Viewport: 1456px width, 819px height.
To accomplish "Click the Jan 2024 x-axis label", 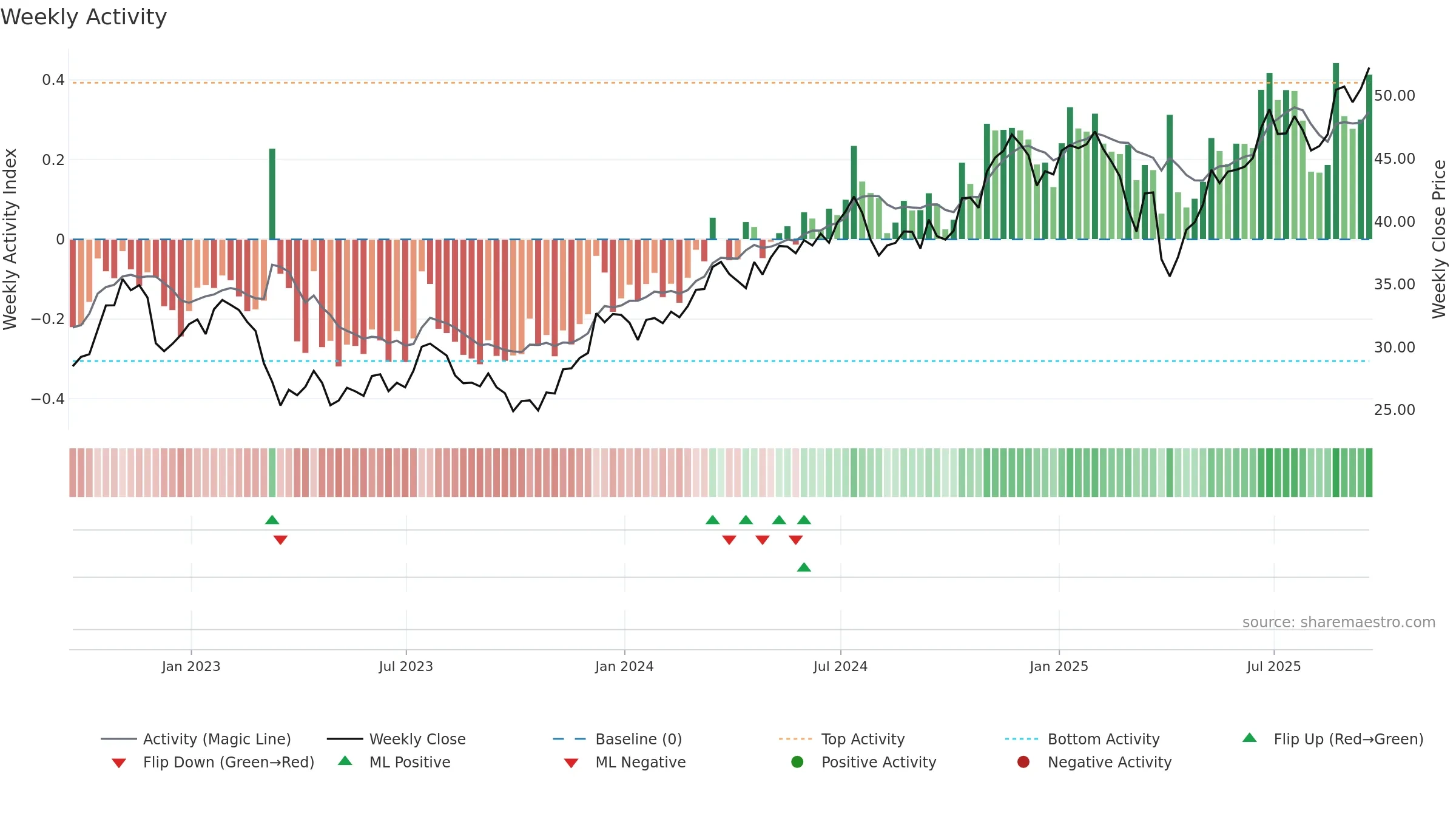I will click(x=624, y=666).
